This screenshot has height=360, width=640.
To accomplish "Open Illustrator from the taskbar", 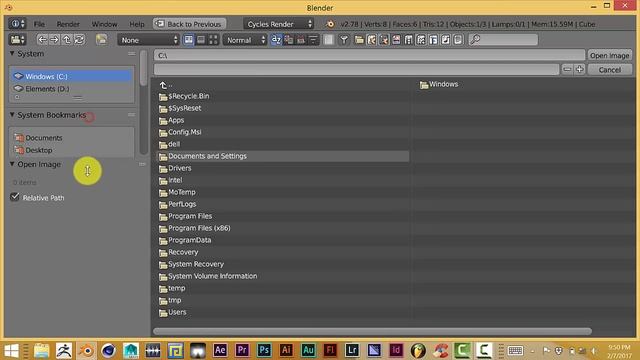I will pos(286,350).
